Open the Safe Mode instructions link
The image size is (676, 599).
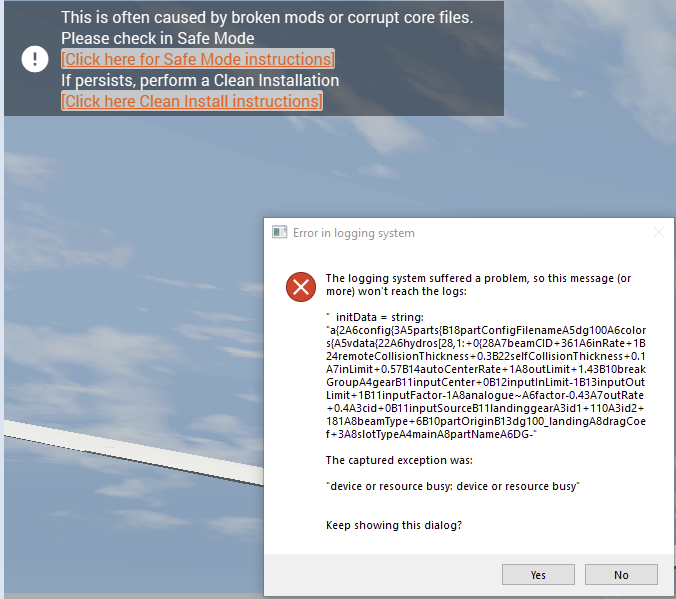pyautogui.click(x=198, y=59)
